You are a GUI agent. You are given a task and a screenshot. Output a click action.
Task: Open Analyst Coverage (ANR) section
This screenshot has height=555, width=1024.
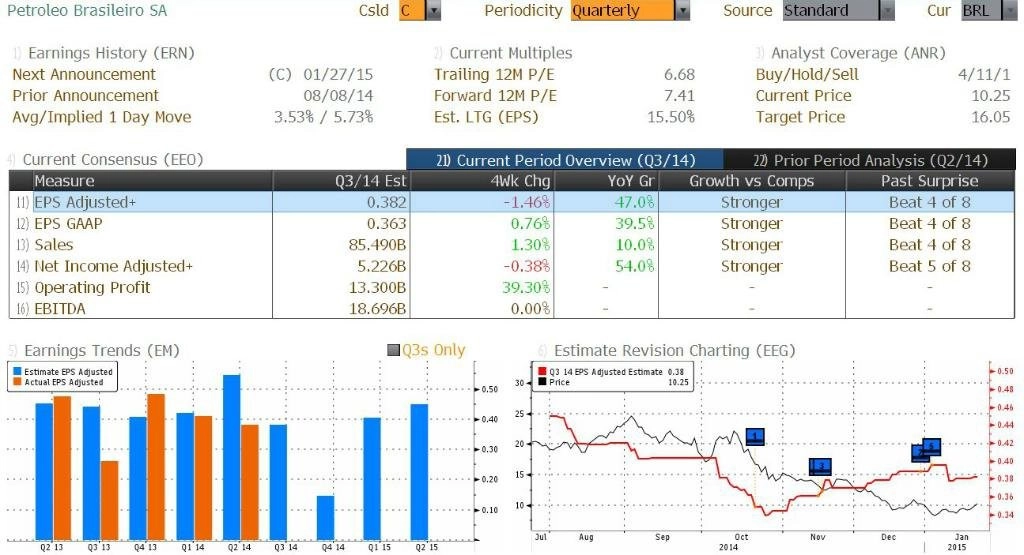point(858,53)
